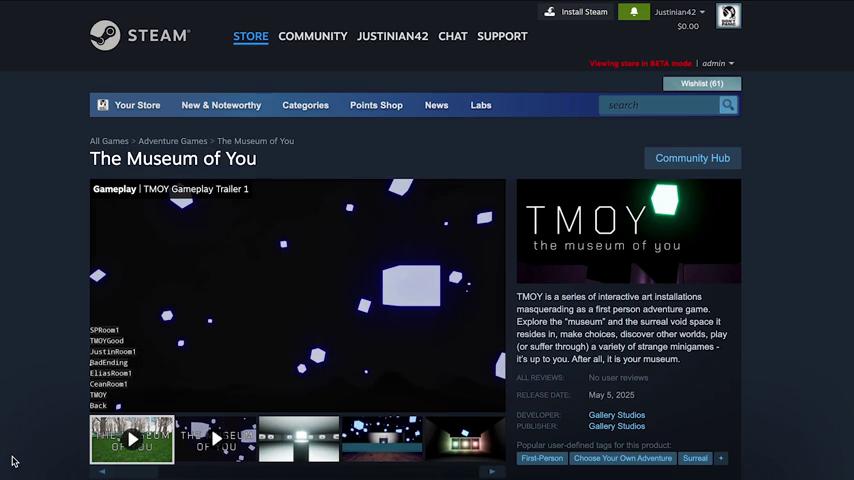
Task: Select the First-Person tag
Action: tap(542, 458)
